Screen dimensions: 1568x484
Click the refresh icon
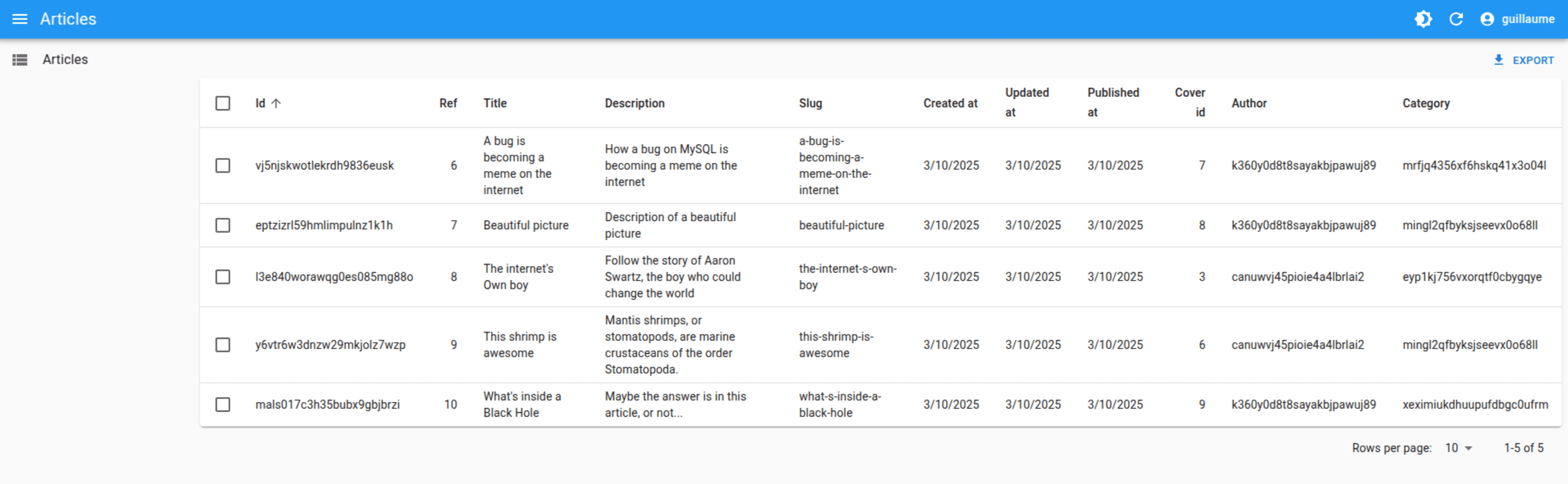tap(1456, 19)
